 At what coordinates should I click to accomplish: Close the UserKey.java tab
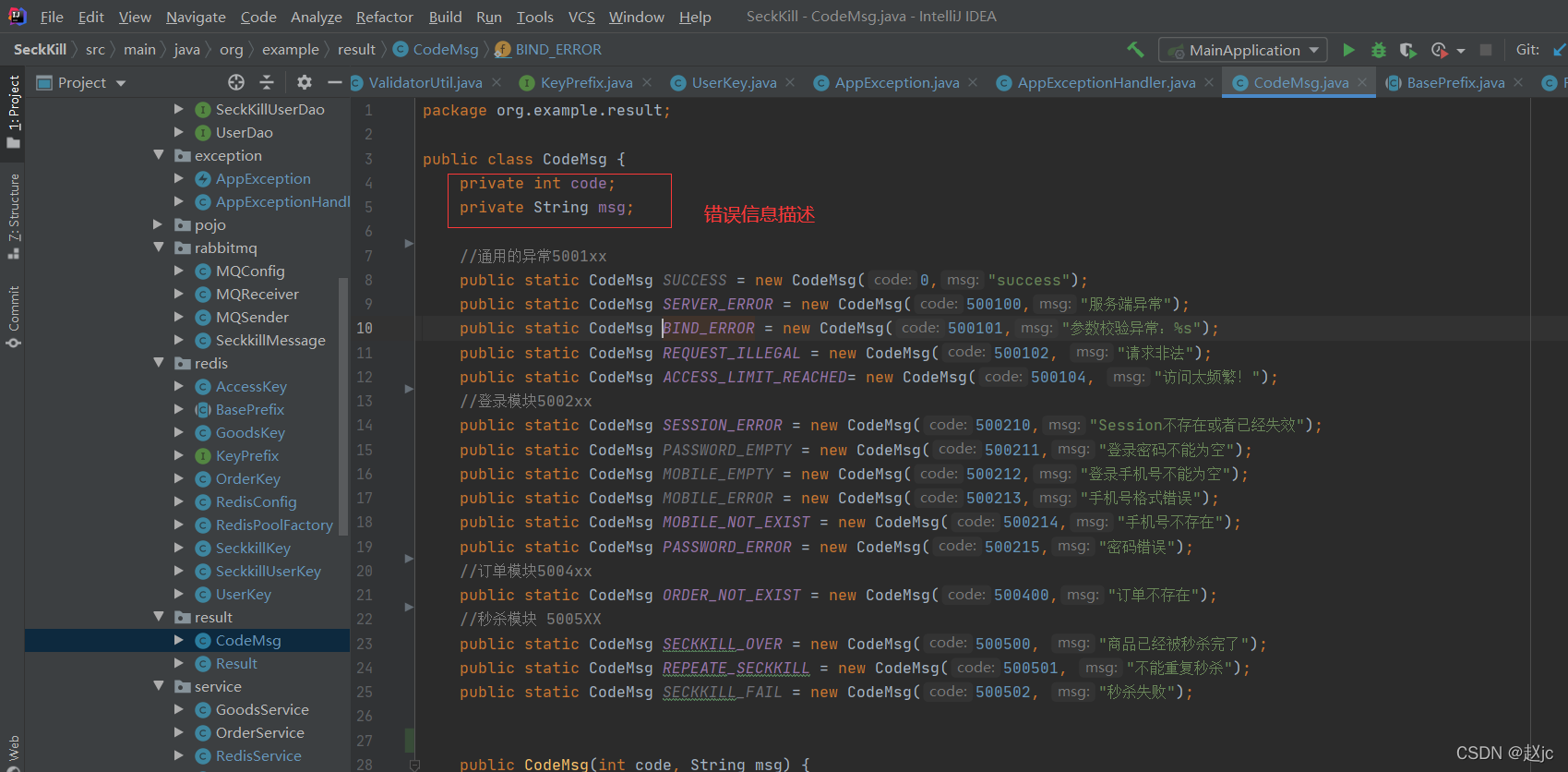pyautogui.click(x=790, y=82)
